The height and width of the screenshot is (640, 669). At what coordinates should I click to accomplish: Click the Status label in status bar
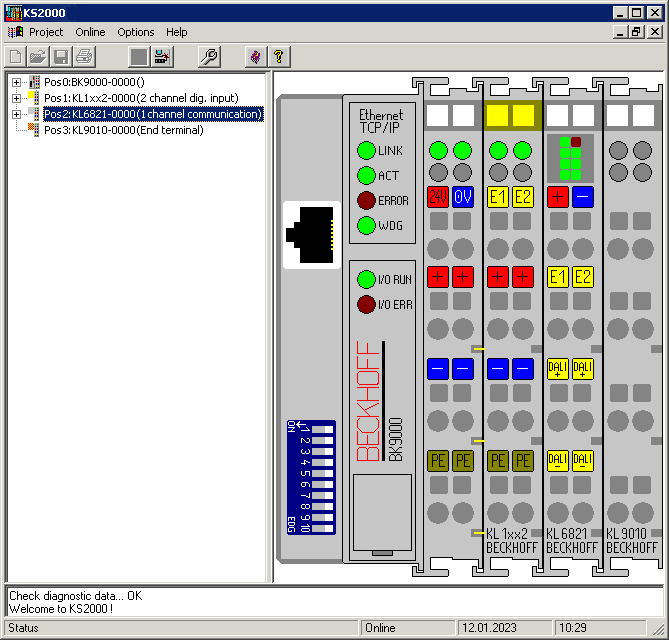click(x=181, y=628)
